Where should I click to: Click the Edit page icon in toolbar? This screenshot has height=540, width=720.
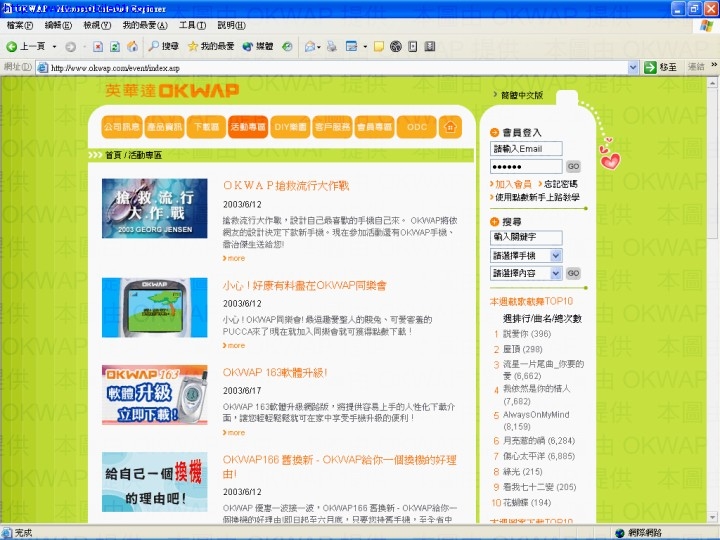tap(351, 46)
